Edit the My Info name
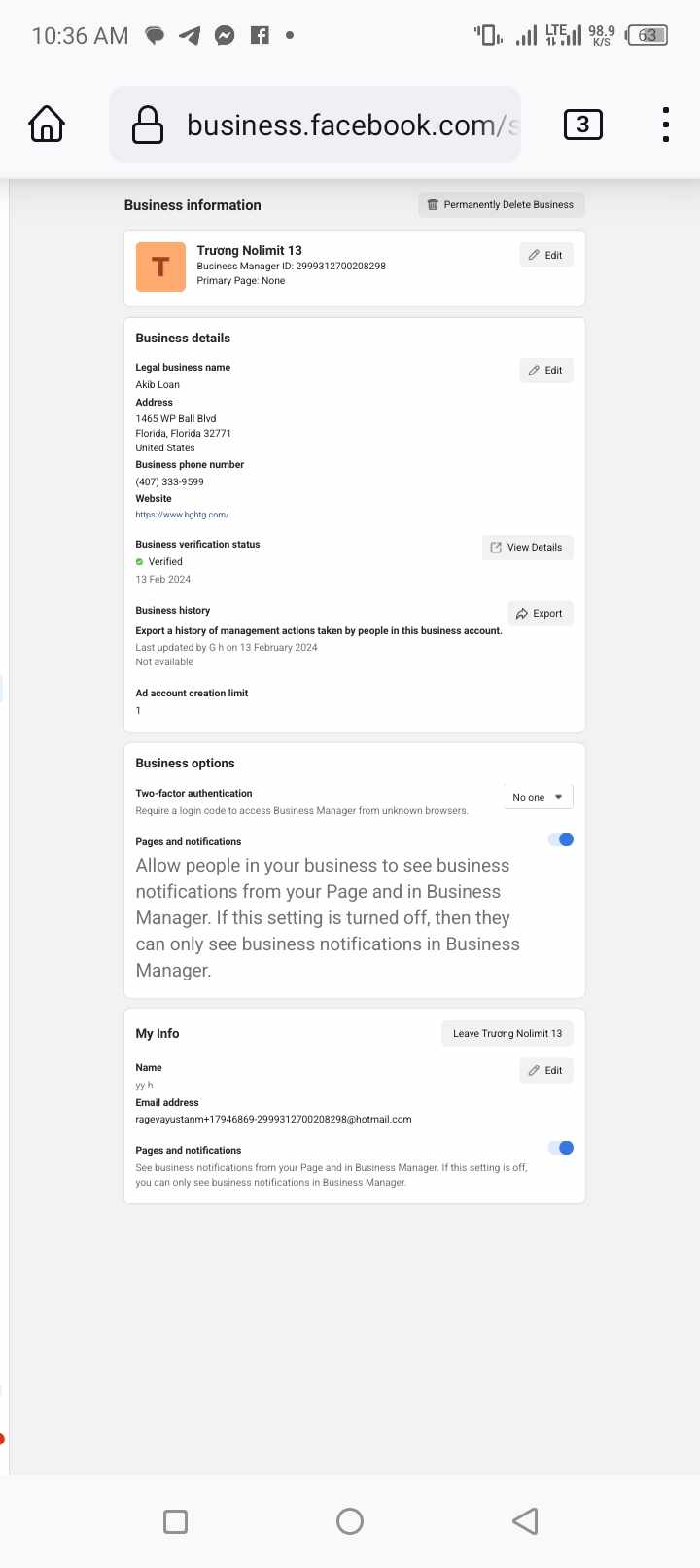This screenshot has width=700, height=1568. (545, 1070)
